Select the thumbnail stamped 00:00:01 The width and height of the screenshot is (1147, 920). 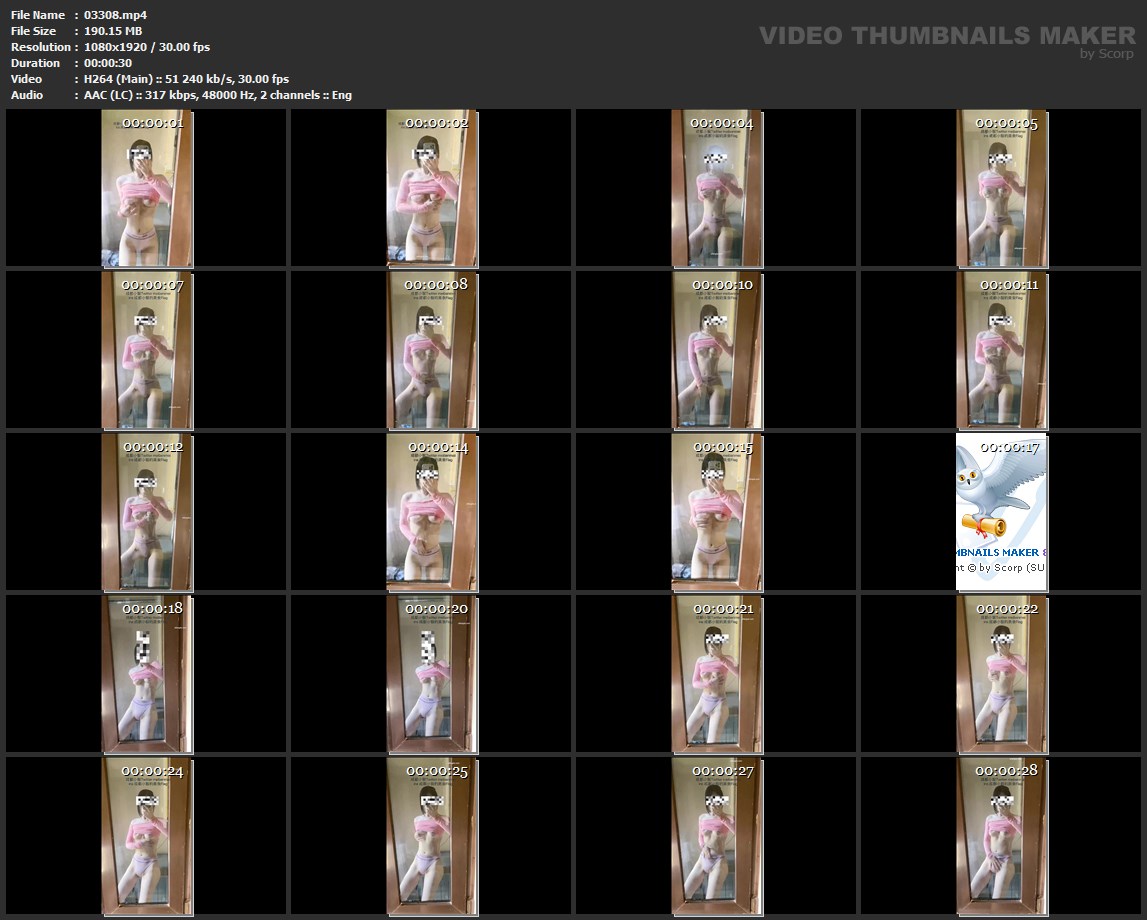[147, 188]
